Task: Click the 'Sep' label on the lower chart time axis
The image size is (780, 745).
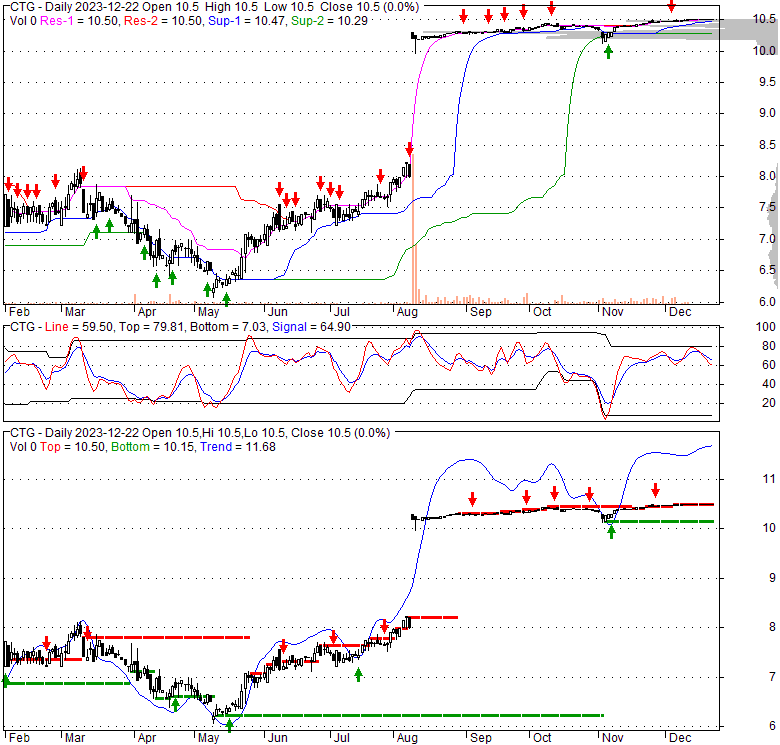Action: (481, 738)
